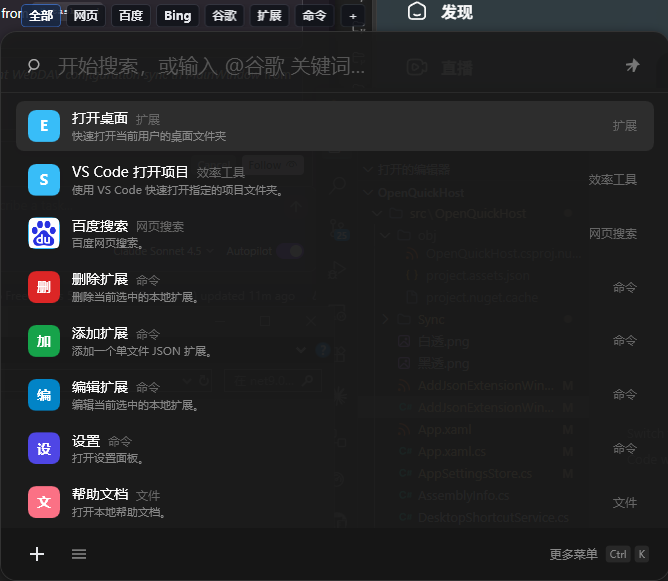The width and height of the screenshot is (668, 581).
Task: Select the 帮助文档 result title
Action: [100, 495]
